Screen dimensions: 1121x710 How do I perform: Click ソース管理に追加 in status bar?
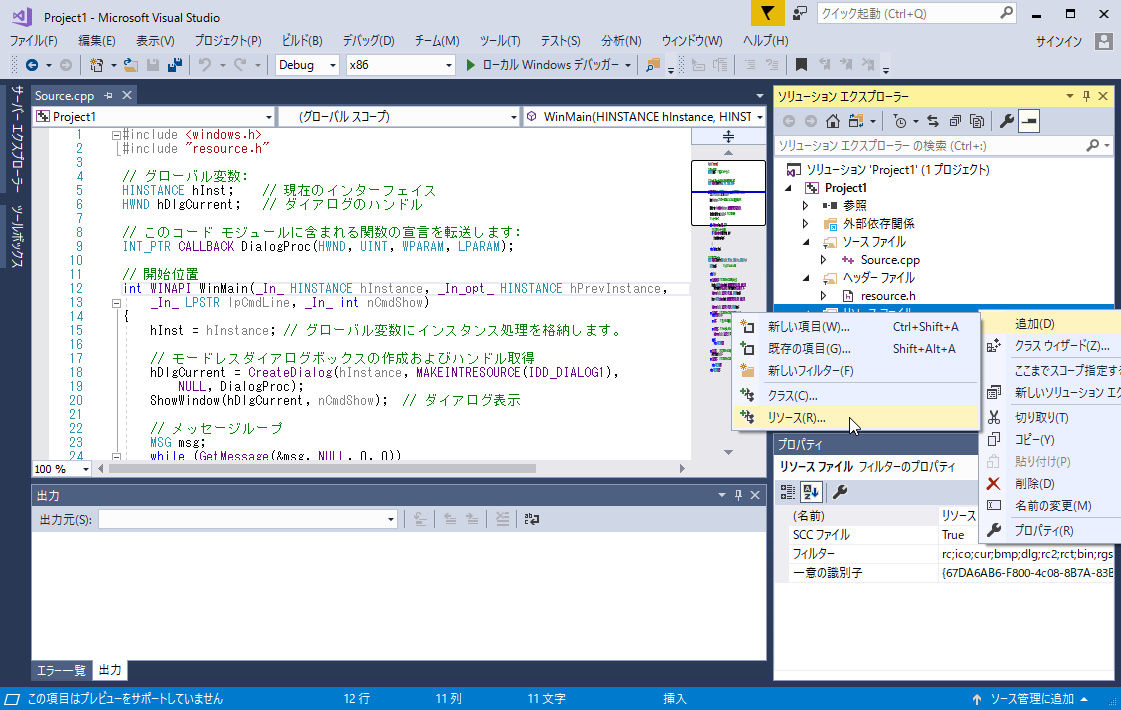(1031, 699)
